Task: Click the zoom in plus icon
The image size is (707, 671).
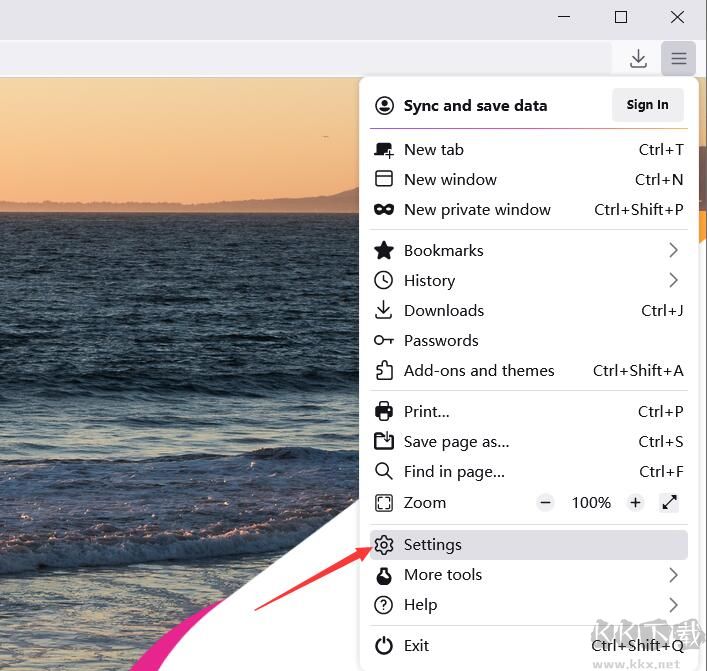Action: (635, 503)
